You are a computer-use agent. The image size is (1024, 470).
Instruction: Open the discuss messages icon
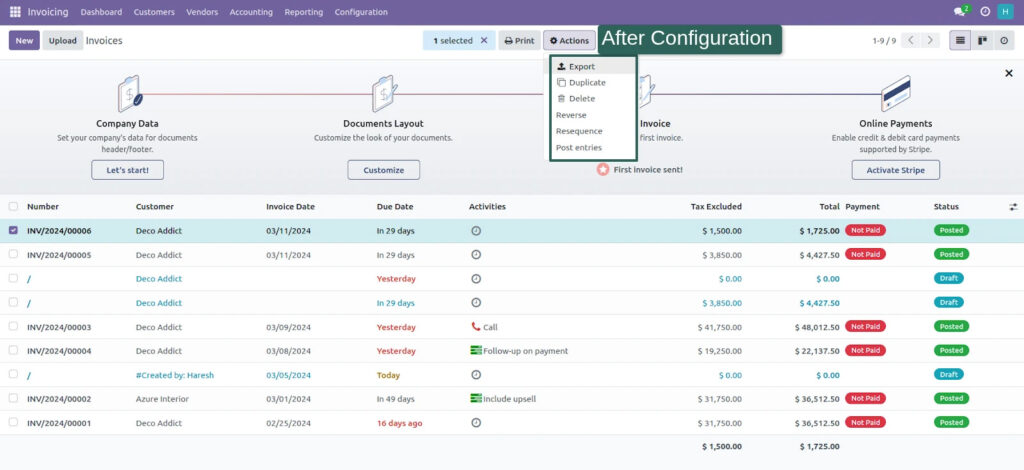tap(960, 12)
